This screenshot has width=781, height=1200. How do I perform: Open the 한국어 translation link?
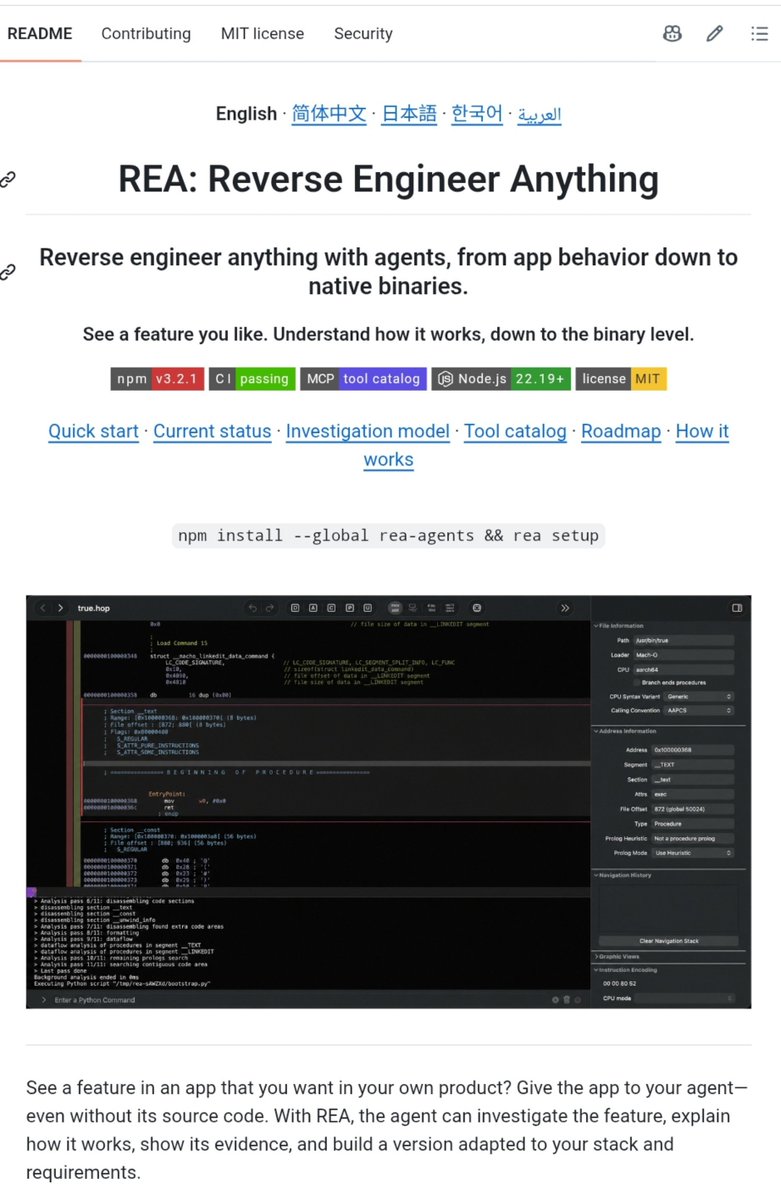pos(477,114)
